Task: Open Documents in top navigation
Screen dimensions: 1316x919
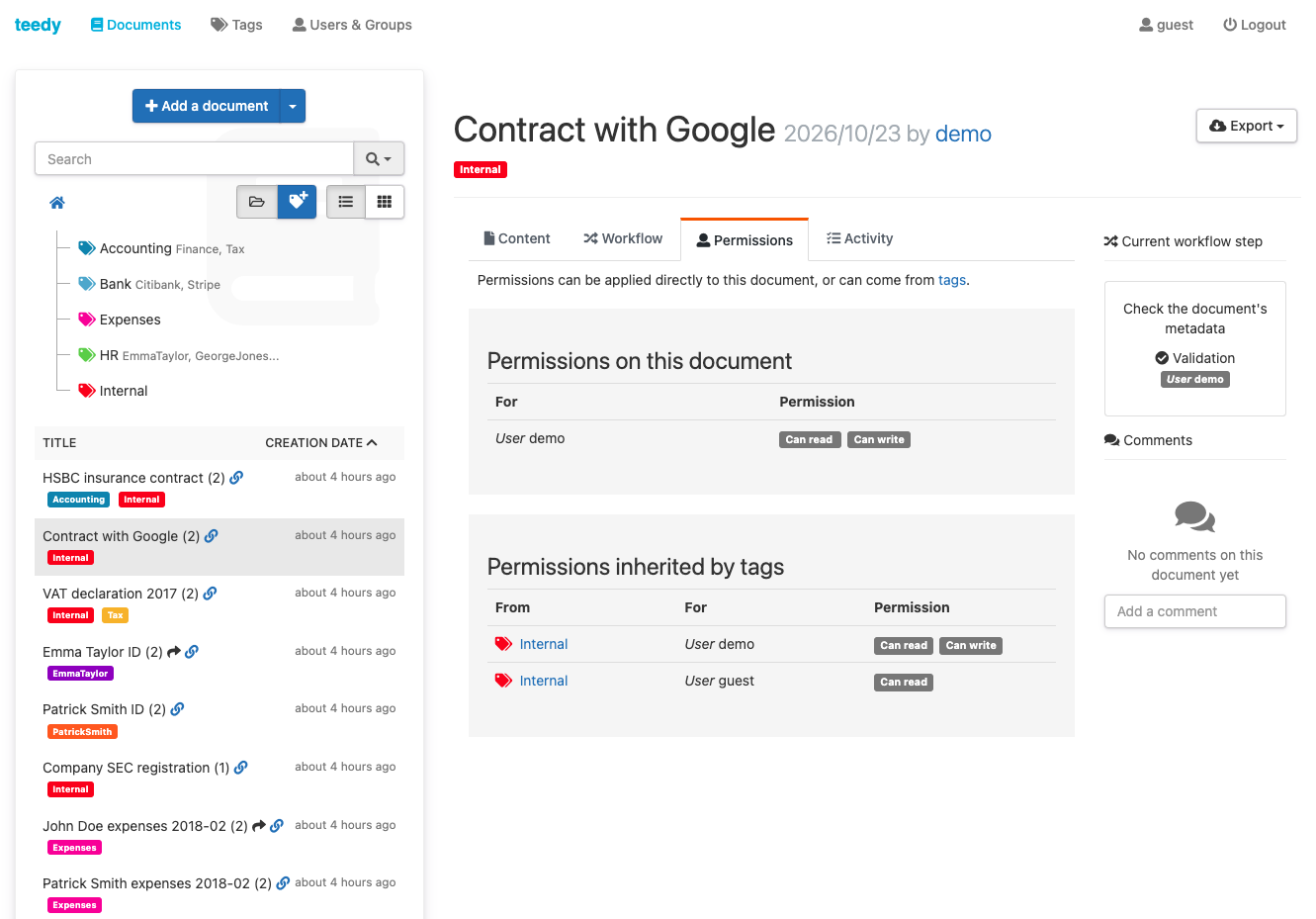Action: click(135, 25)
